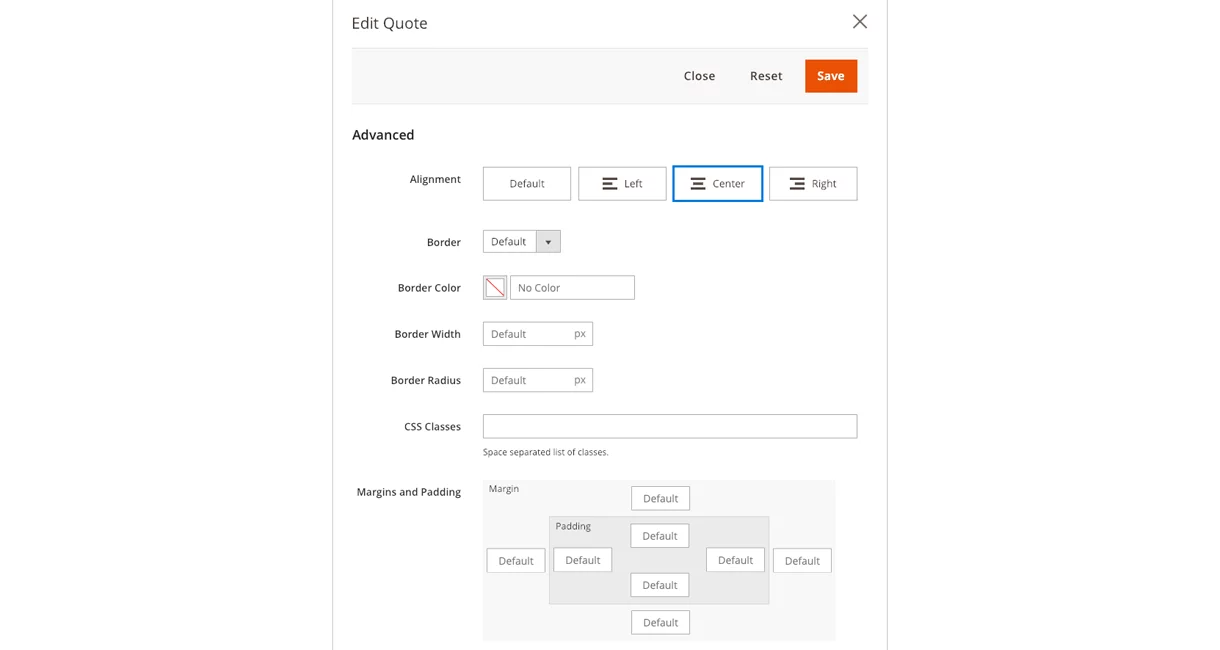Close the Edit Quote panel with X
The height and width of the screenshot is (650, 1220).
point(859,22)
